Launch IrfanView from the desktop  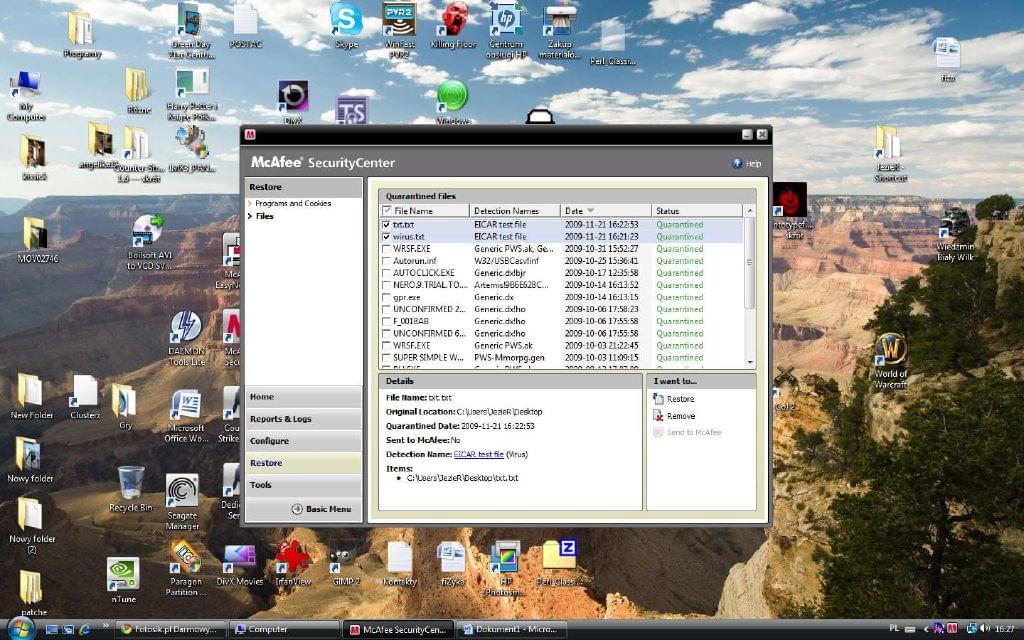click(x=292, y=564)
